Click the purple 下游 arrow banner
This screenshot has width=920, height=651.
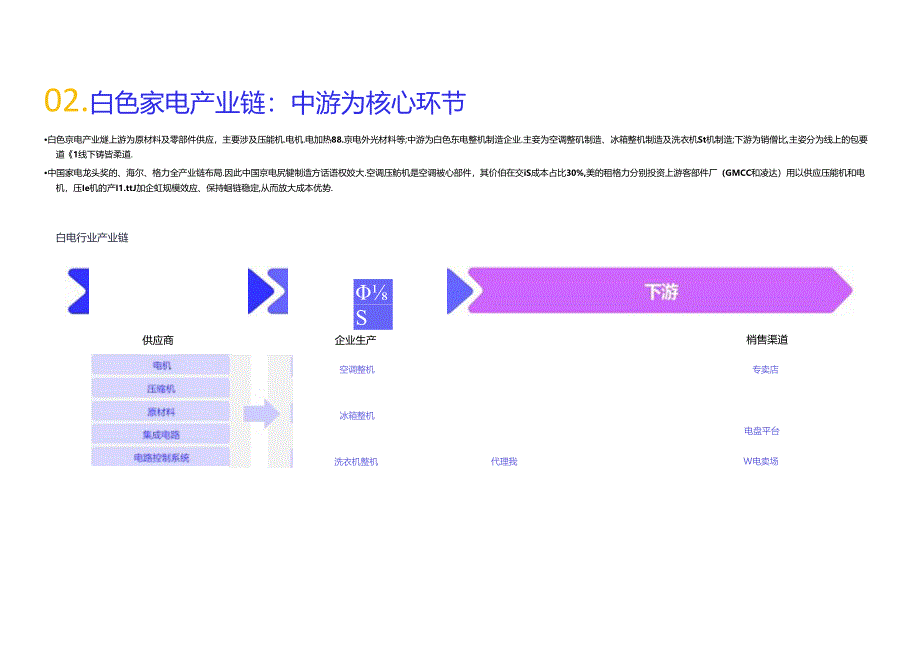[x=660, y=290]
